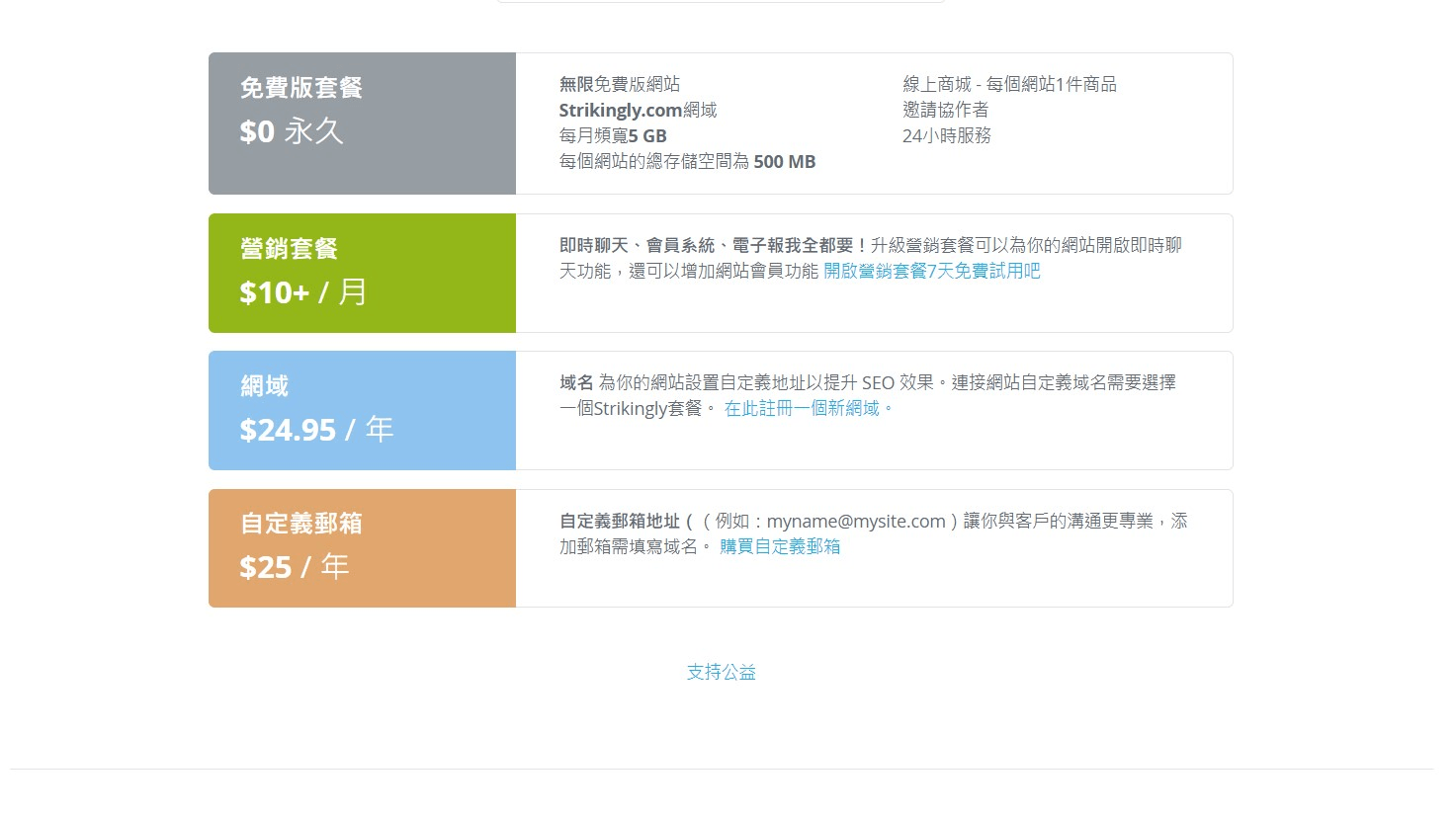Click the 24小時服務 feature text
1456x817 pixels.
946,135
